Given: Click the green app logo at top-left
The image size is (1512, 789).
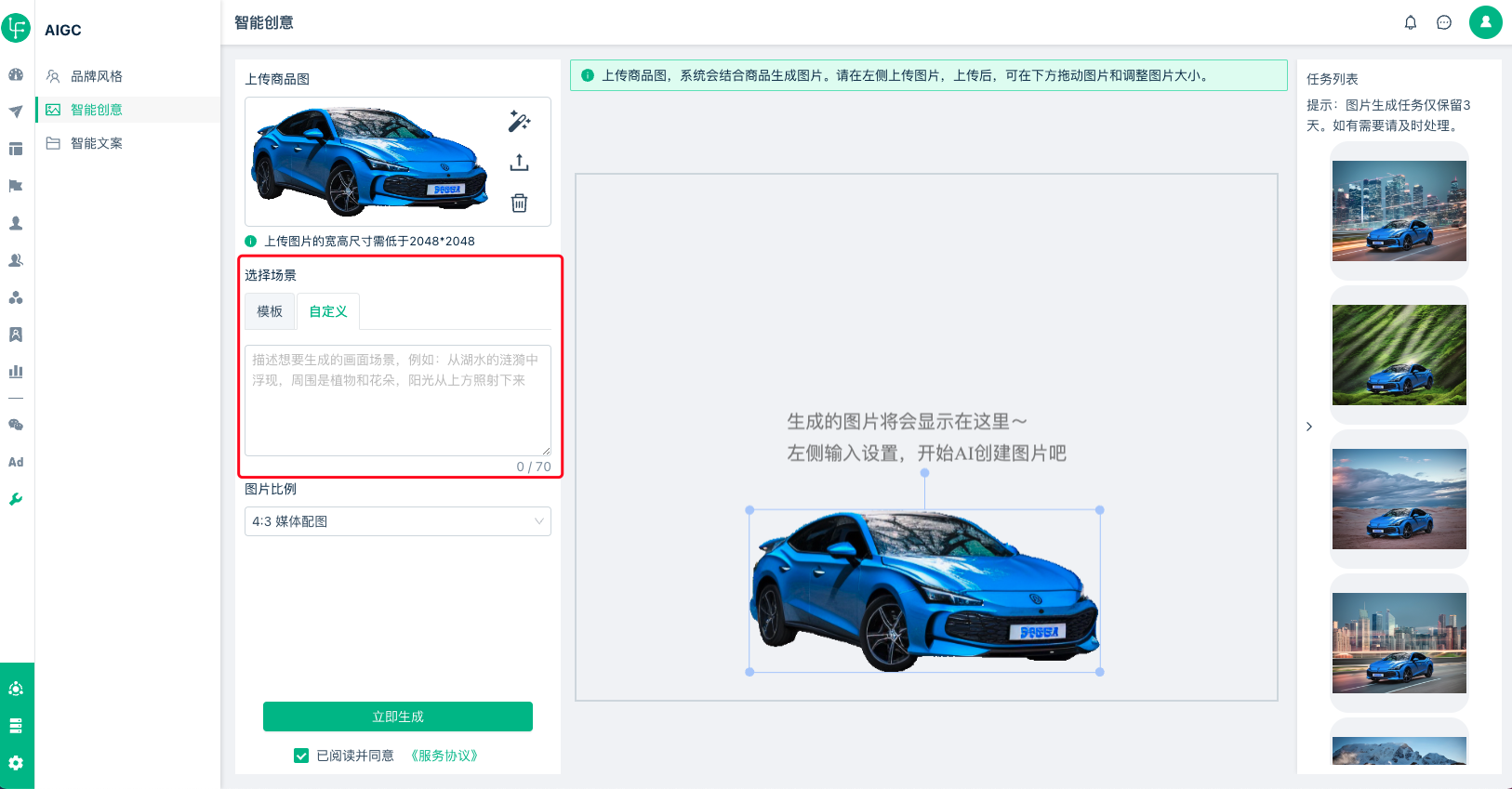Looking at the screenshot, I should click(x=16, y=28).
